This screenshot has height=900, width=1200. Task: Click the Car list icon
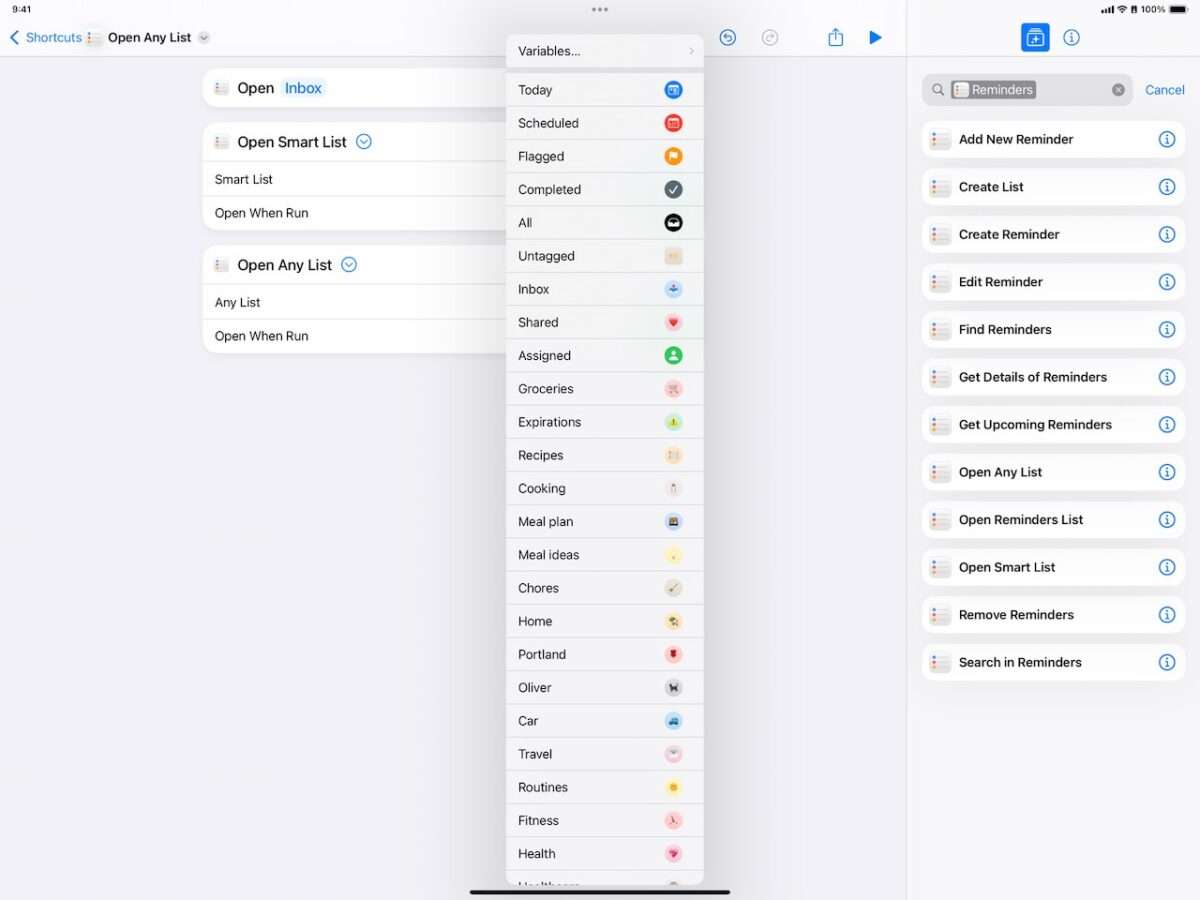tap(674, 720)
